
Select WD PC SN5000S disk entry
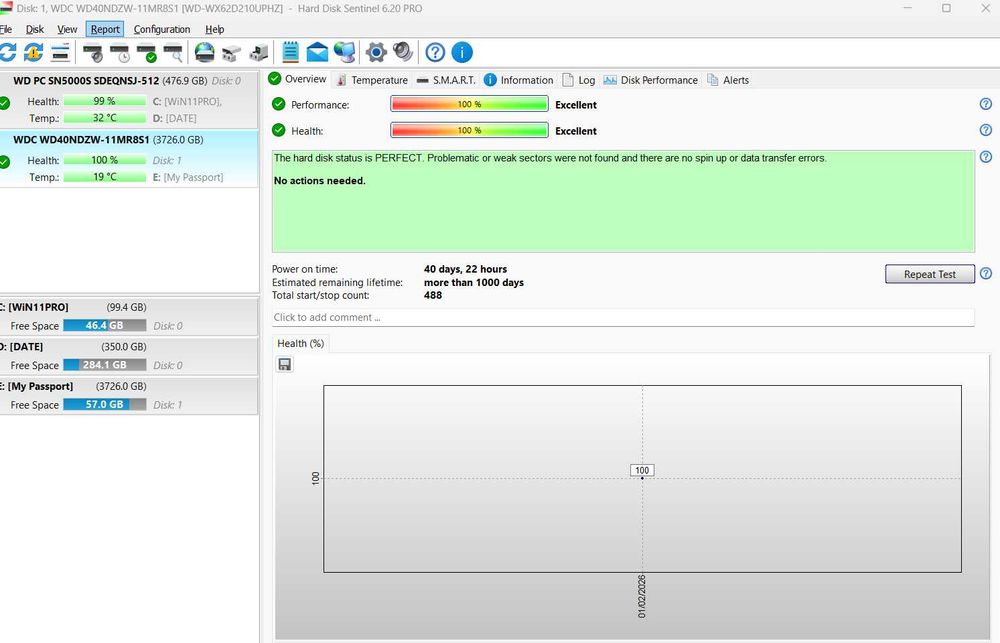point(129,100)
